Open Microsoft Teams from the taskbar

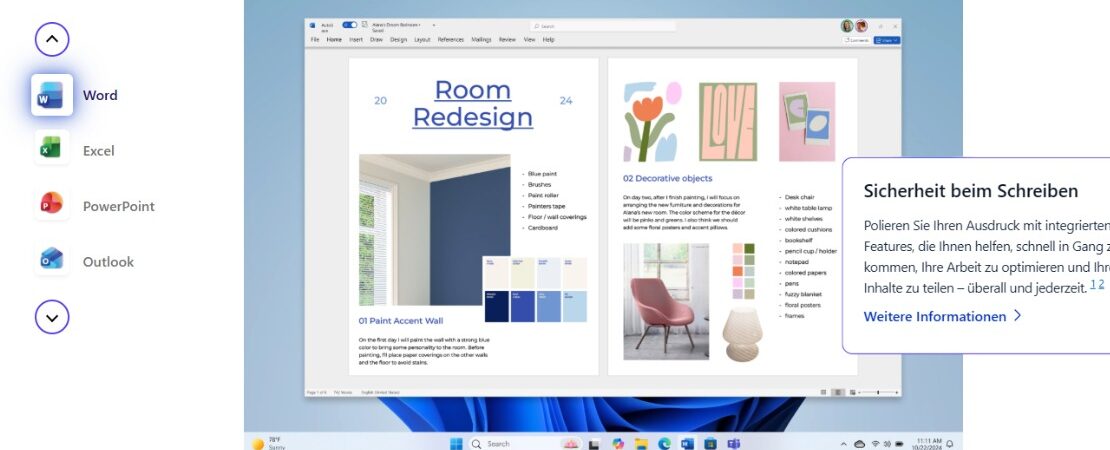pos(734,444)
